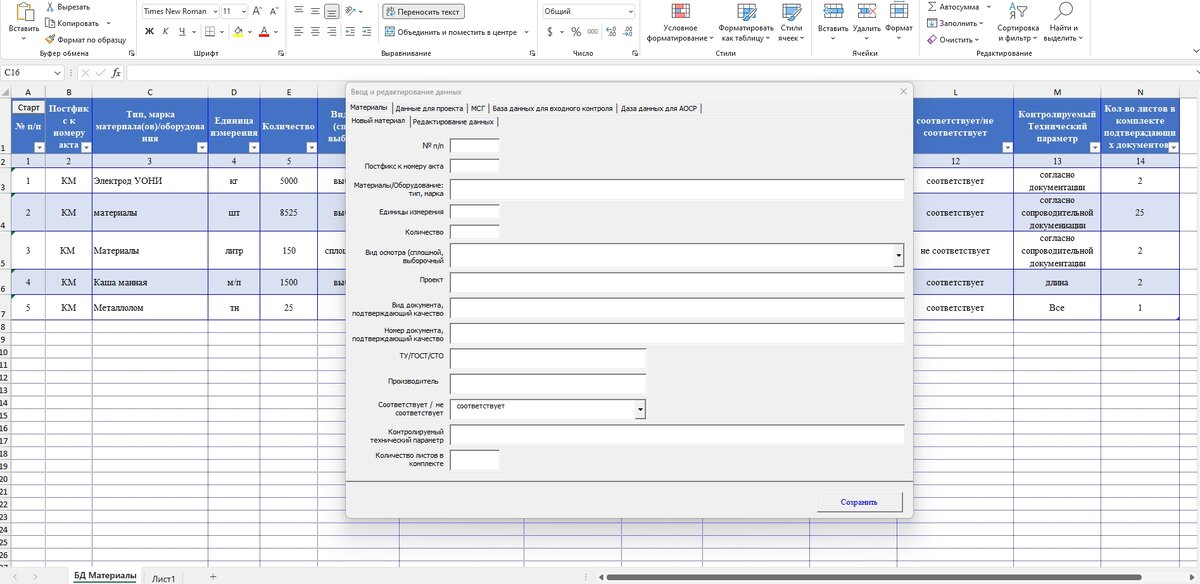Click the Производитель input field
1200x584 pixels.
pyautogui.click(x=548, y=384)
